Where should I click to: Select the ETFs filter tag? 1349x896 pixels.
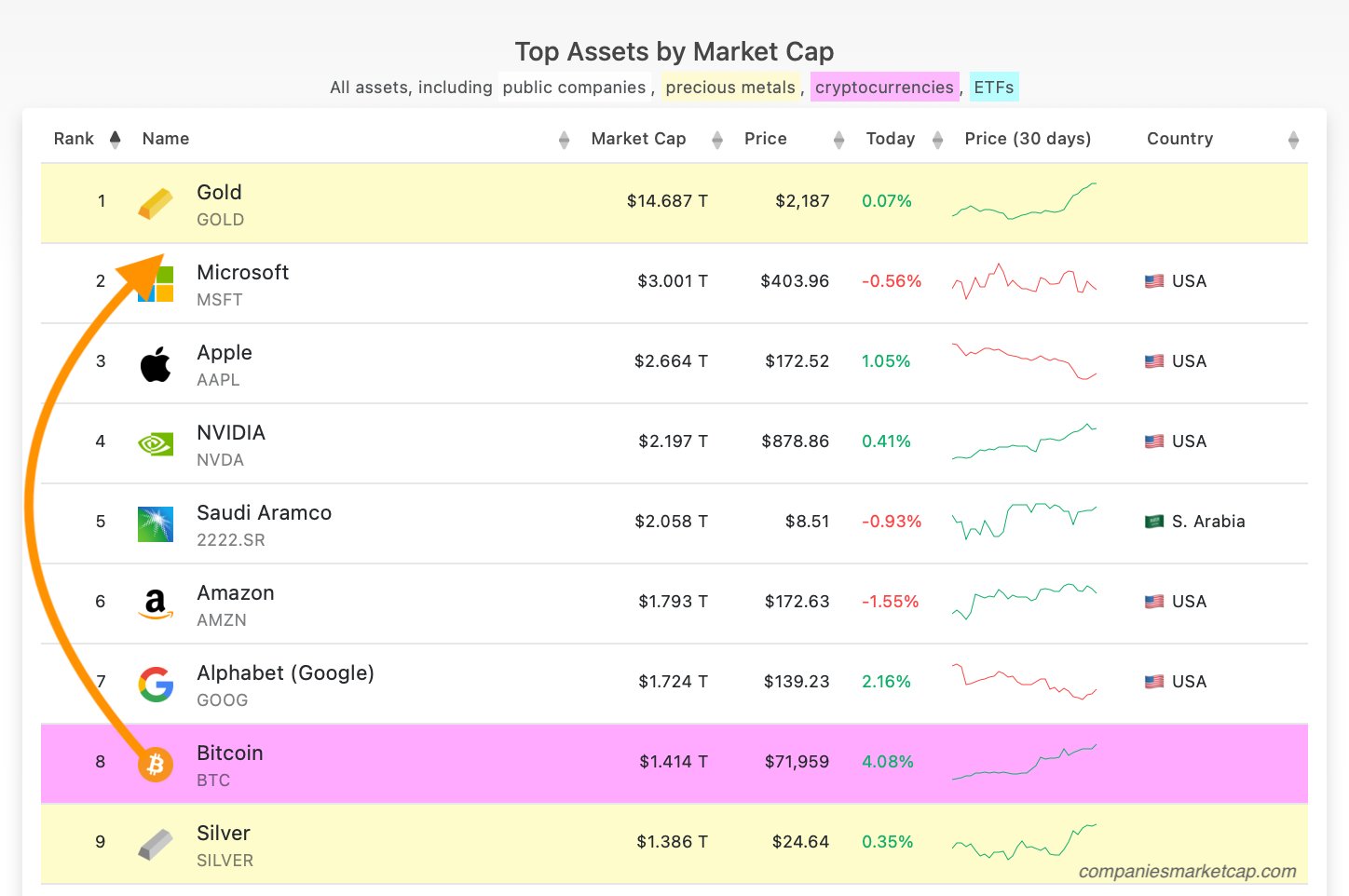pyautogui.click(x=993, y=88)
